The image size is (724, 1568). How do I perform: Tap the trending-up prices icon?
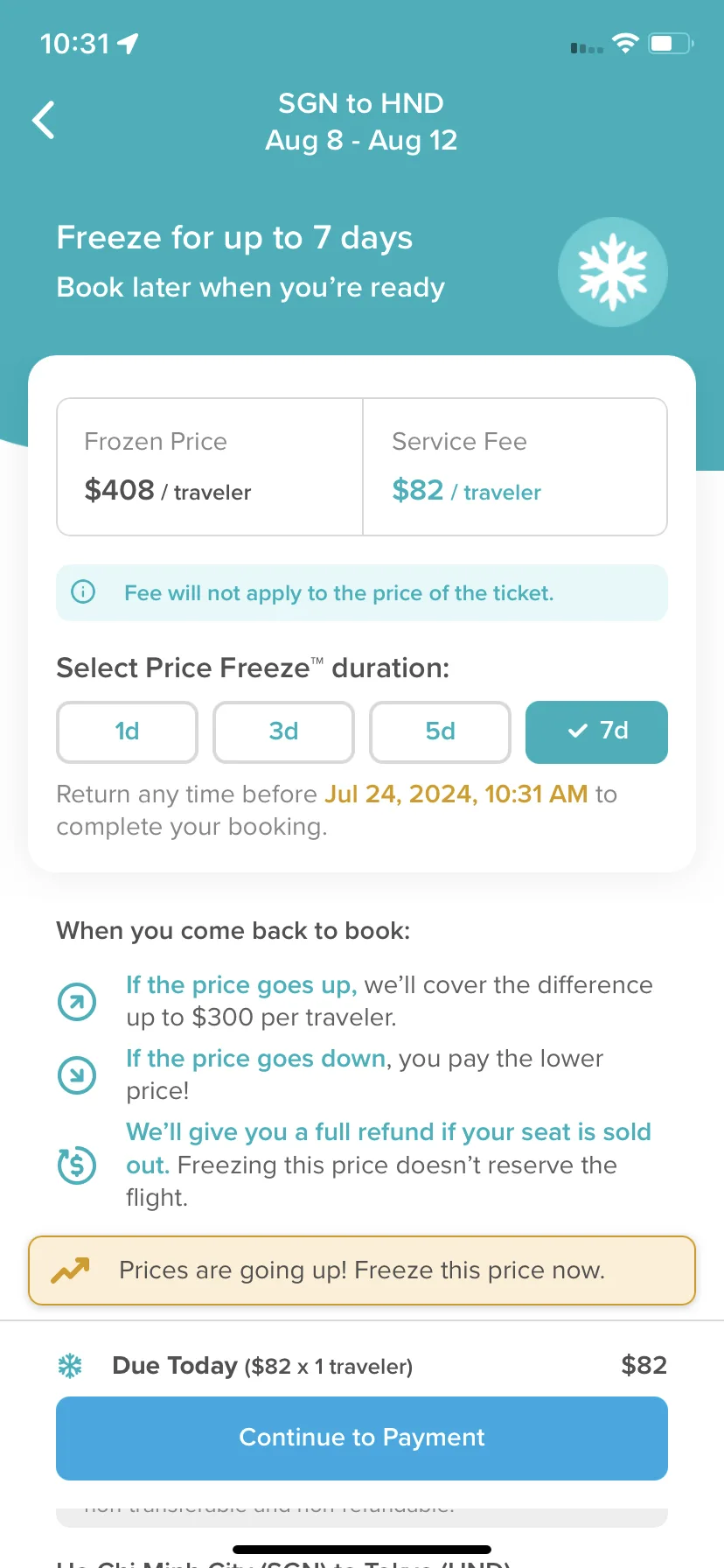coord(70,1270)
